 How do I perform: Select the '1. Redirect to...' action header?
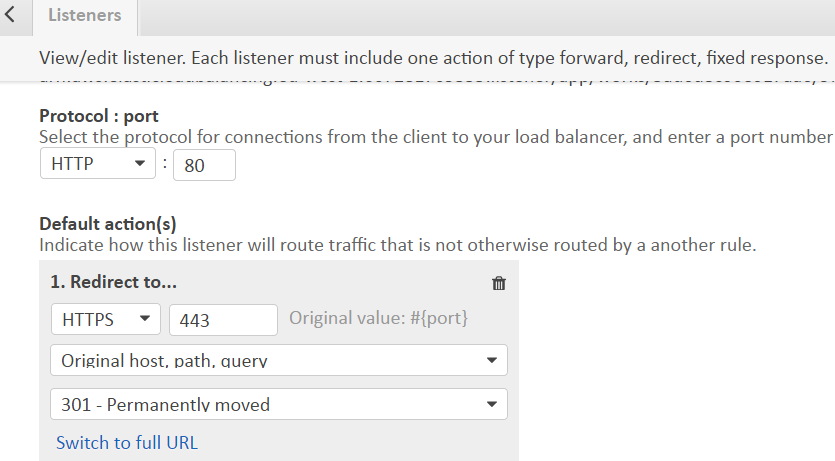(x=113, y=282)
